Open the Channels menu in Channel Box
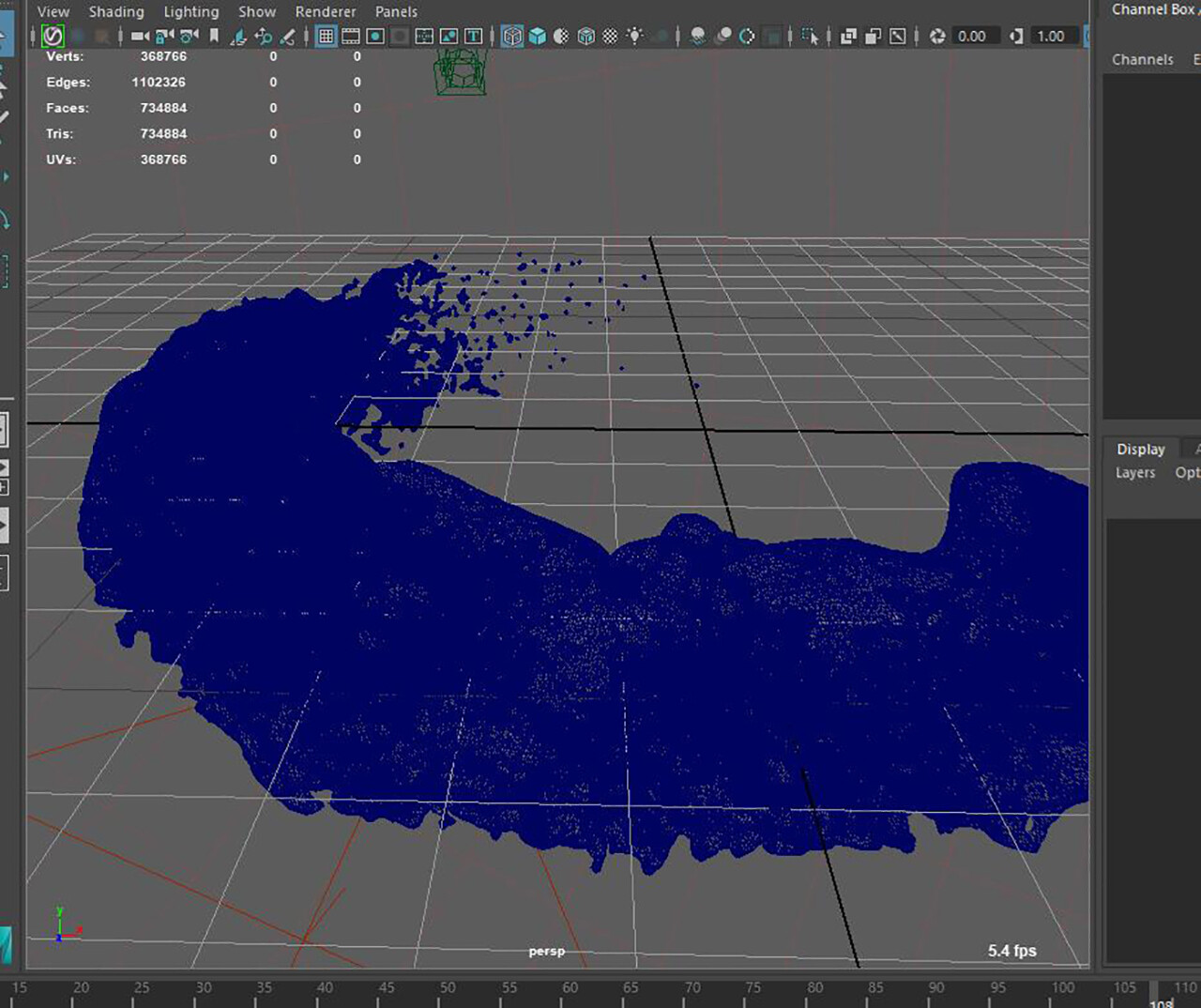 1143,59
